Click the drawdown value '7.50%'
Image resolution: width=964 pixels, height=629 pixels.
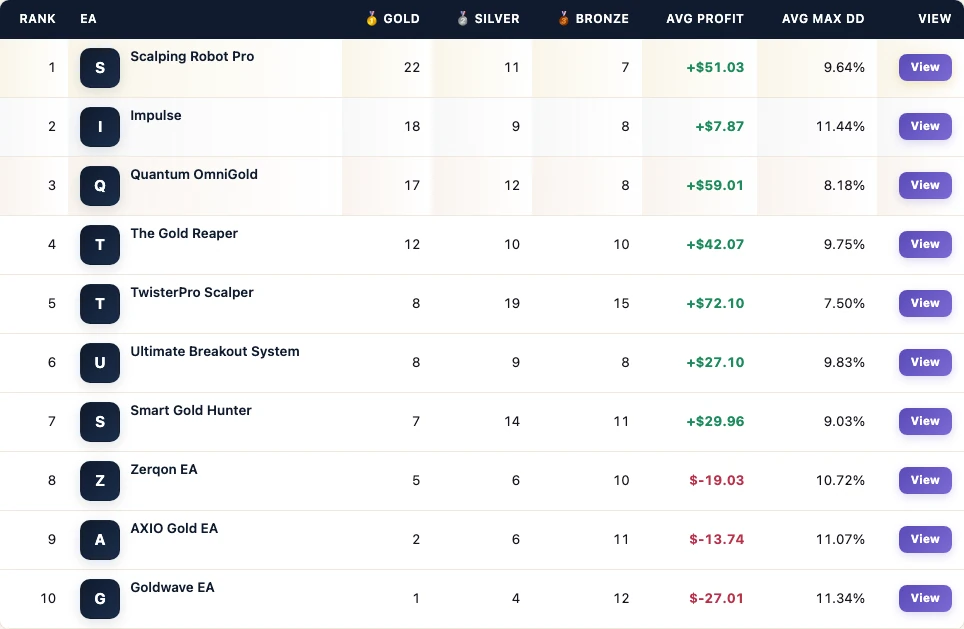click(x=844, y=304)
